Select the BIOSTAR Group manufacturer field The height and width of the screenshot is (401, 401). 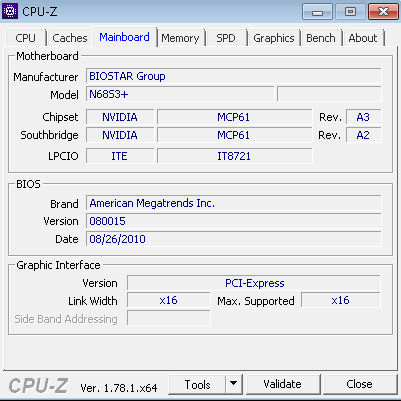click(233, 76)
